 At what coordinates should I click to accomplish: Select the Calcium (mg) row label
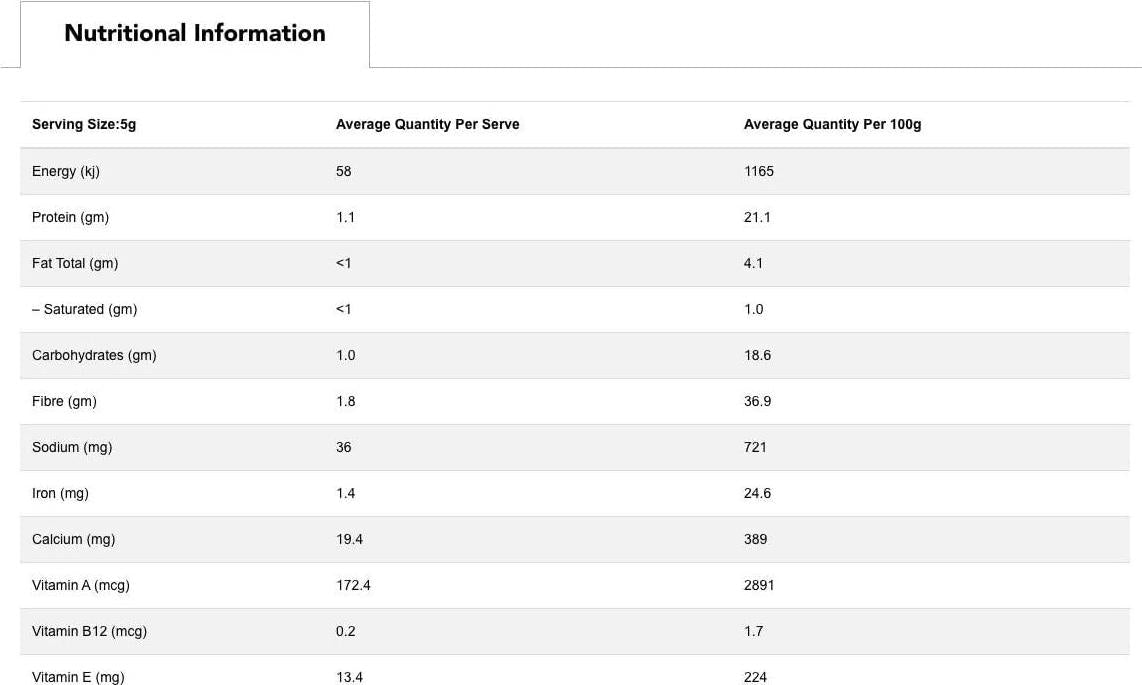tap(73, 539)
